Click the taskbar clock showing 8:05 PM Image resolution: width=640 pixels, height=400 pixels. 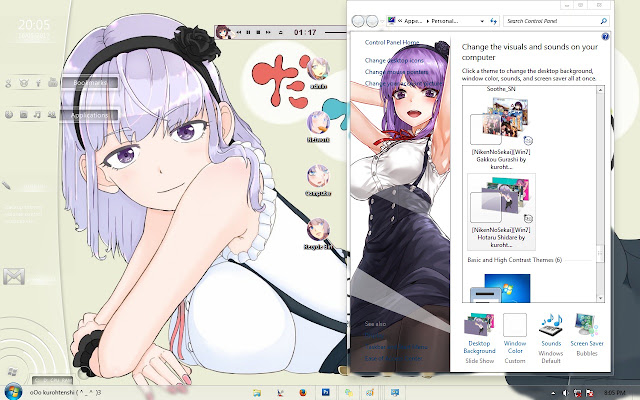coord(614,393)
